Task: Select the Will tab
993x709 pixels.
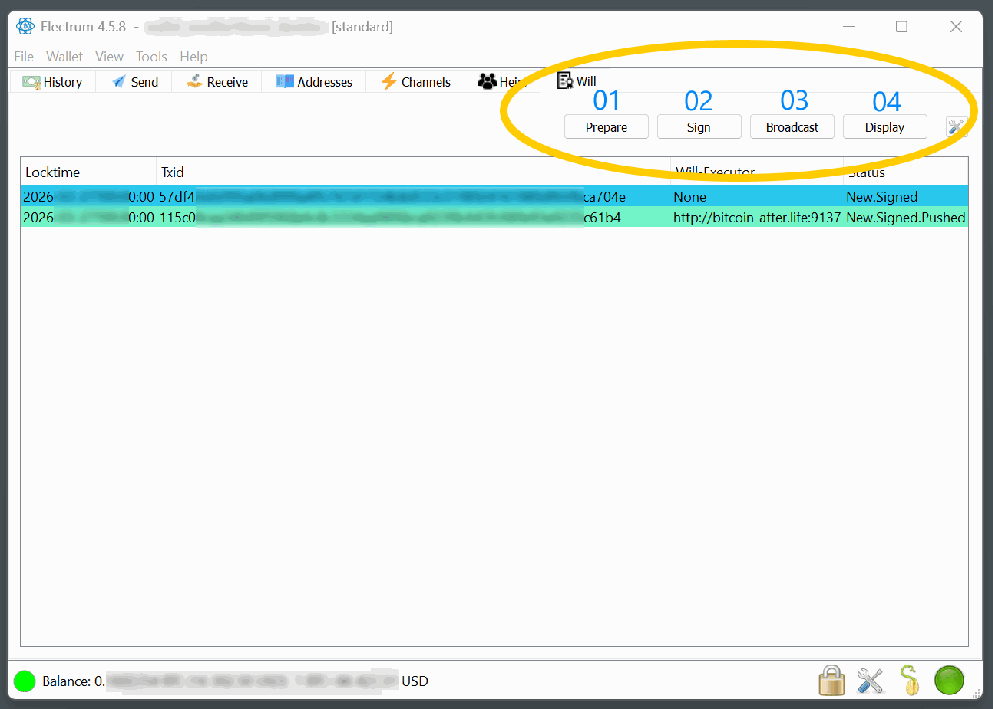Action: point(576,80)
